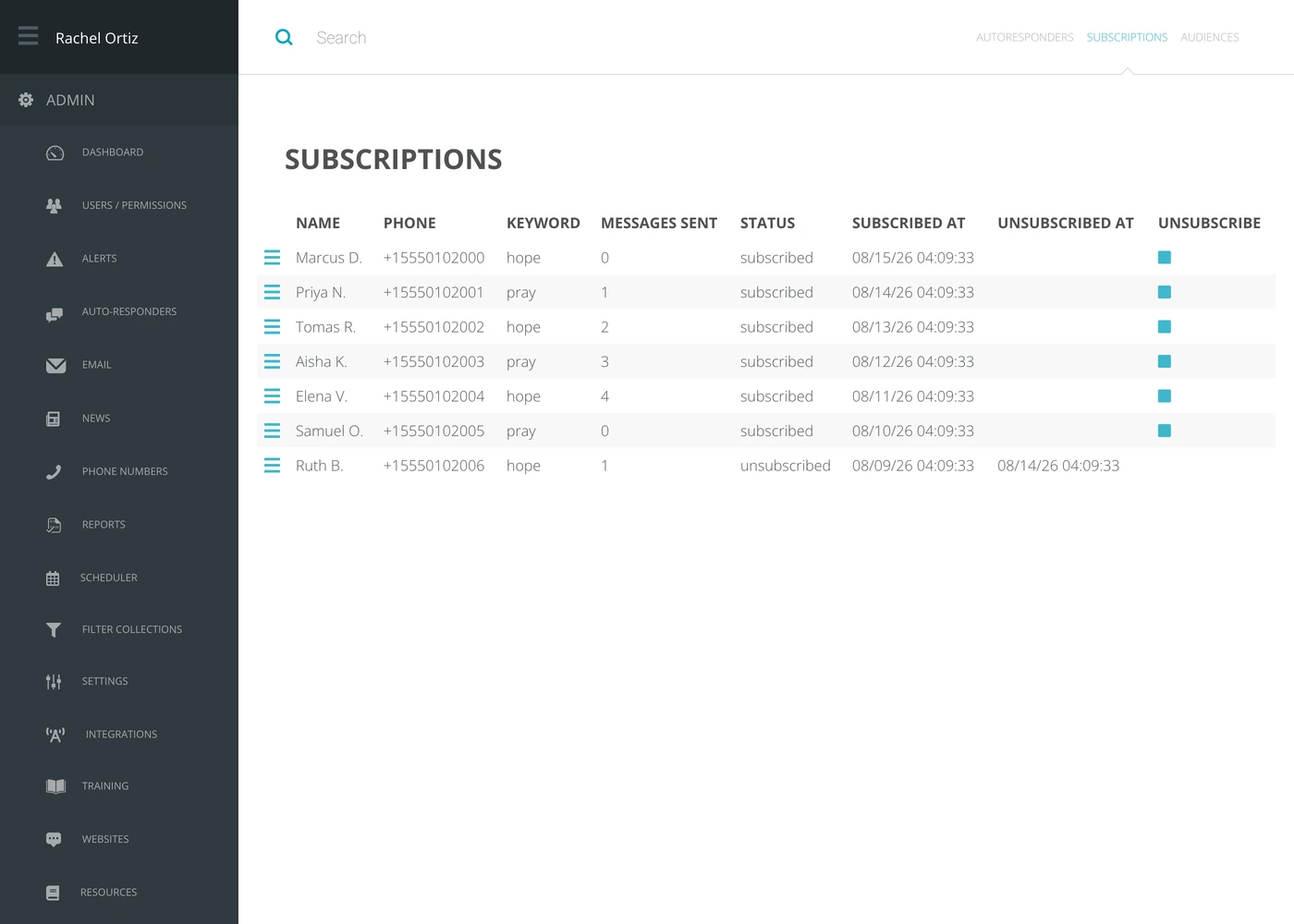Go to Auto-Responders label in sidebar
Viewport: 1294px width, 924px height.
pos(128,312)
